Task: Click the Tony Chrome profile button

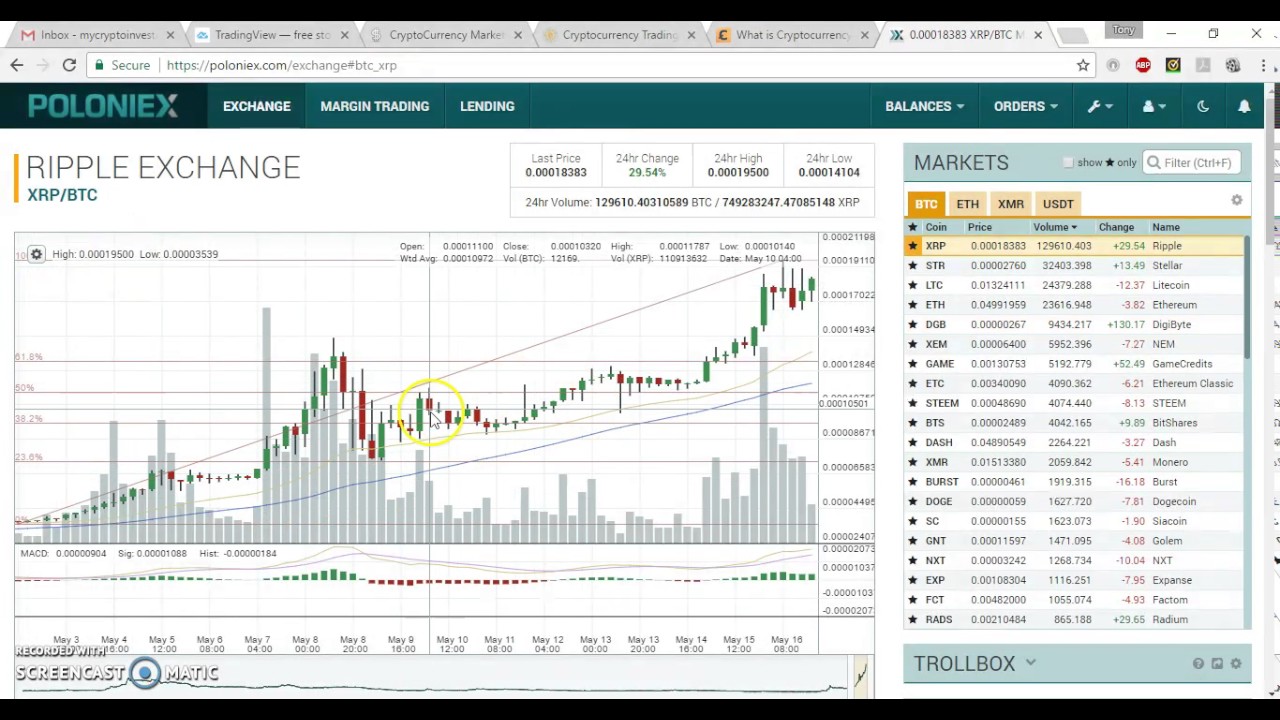Action: [1124, 30]
